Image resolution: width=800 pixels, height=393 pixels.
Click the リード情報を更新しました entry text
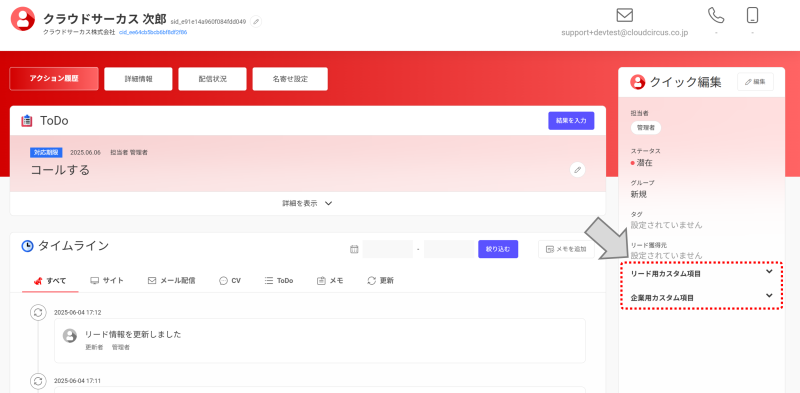coord(133,335)
